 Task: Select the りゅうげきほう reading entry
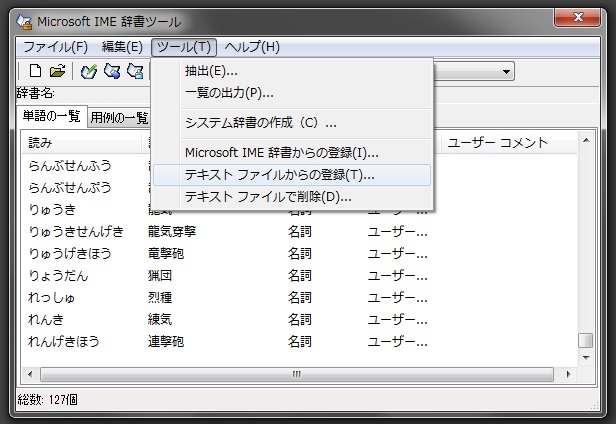70,253
